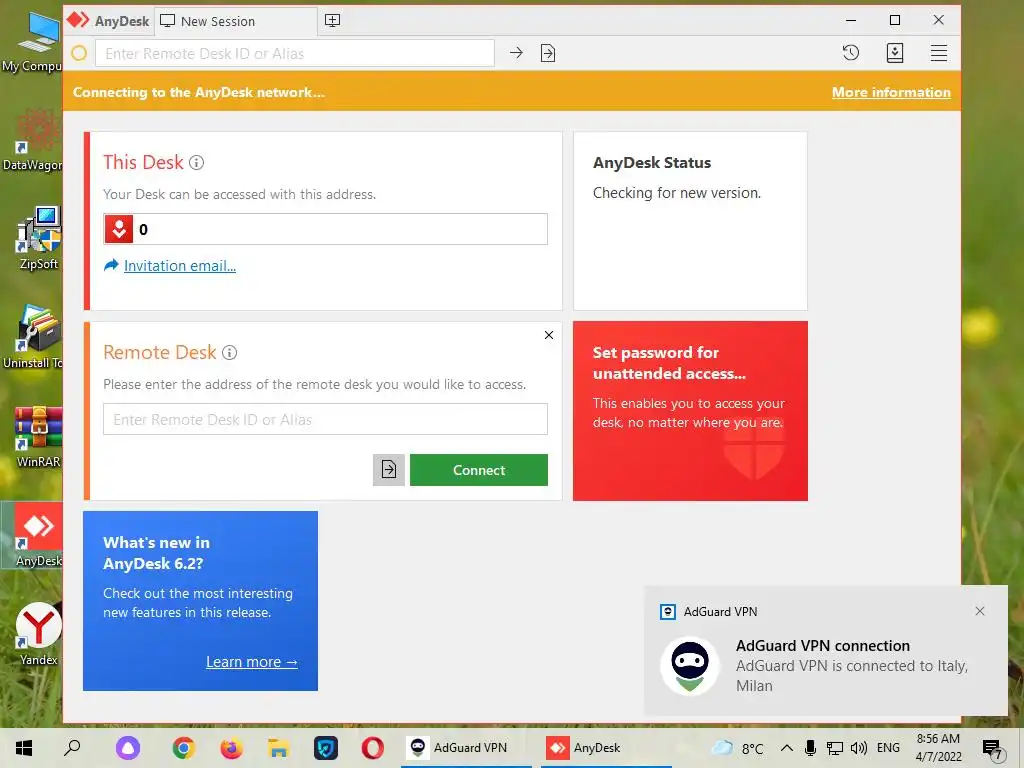Click the taskbar clock showing 8:56 AM
Viewport: 1024px width, 768px height.
938,748
